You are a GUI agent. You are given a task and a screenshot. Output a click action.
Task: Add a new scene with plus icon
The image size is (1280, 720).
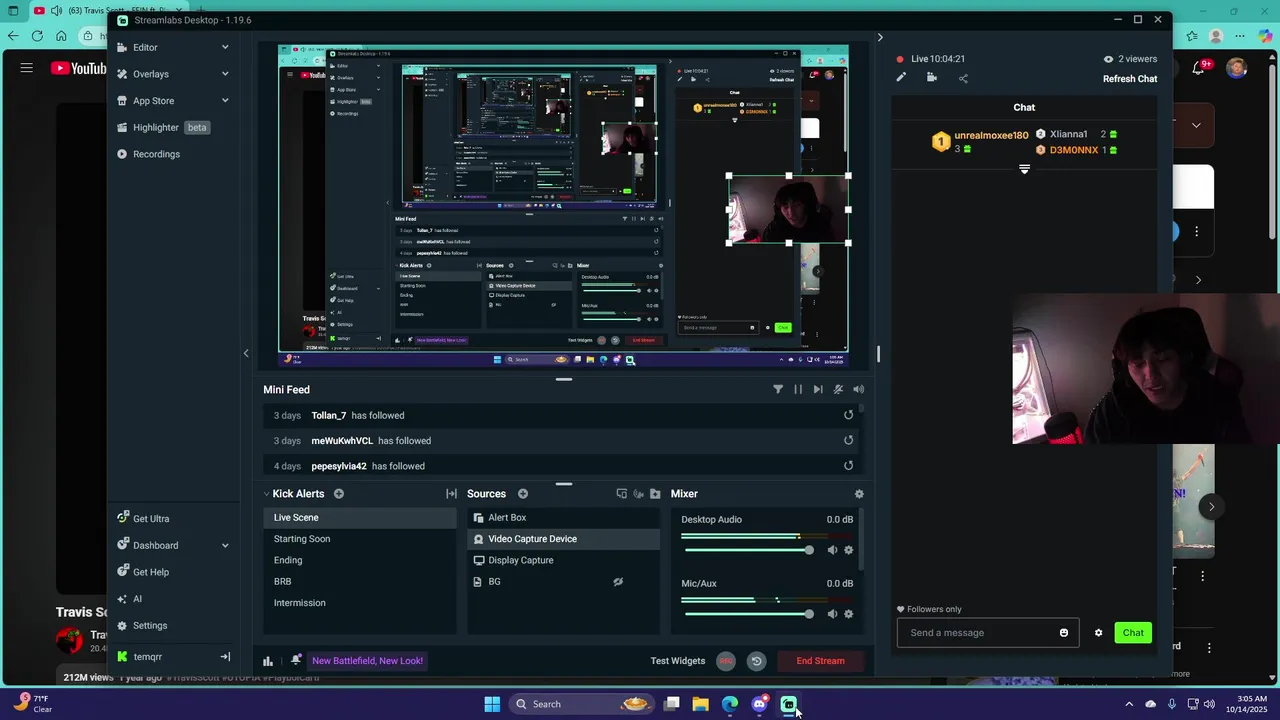click(339, 494)
